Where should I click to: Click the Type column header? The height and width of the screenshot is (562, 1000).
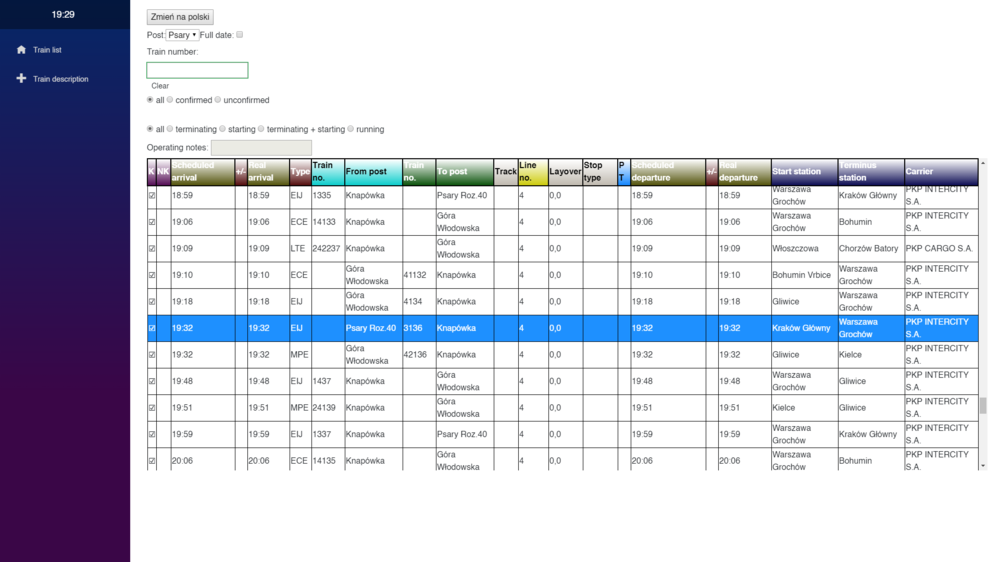pyautogui.click(x=300, y=172)
